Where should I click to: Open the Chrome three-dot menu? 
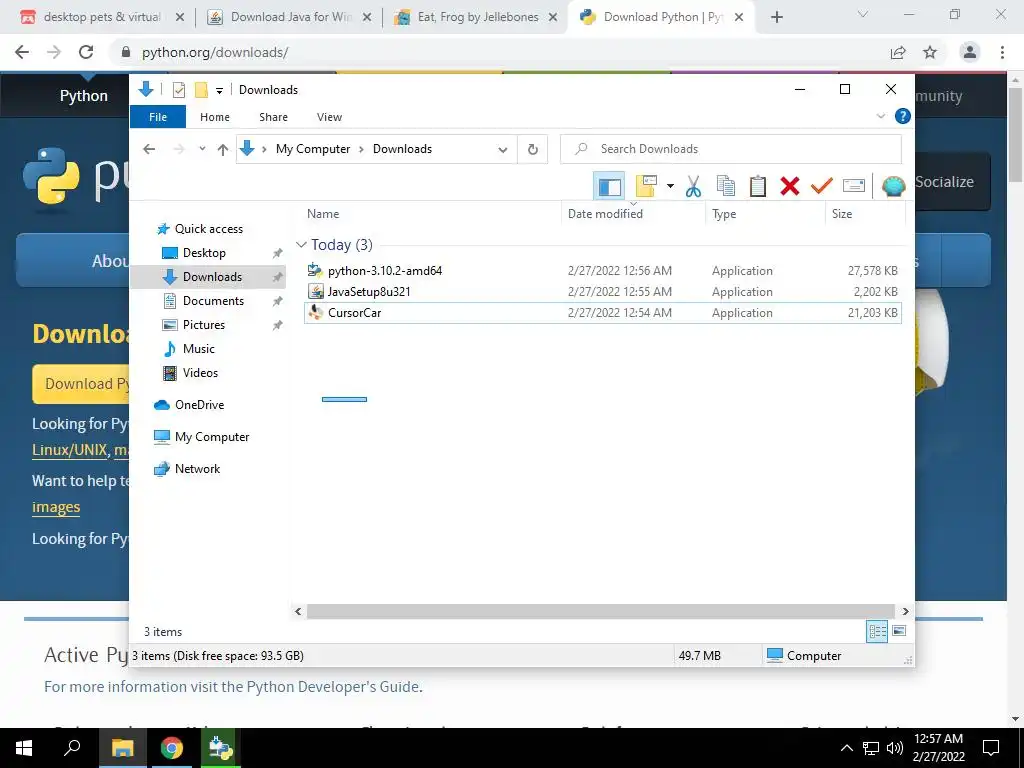click(x=1002, y=52)
